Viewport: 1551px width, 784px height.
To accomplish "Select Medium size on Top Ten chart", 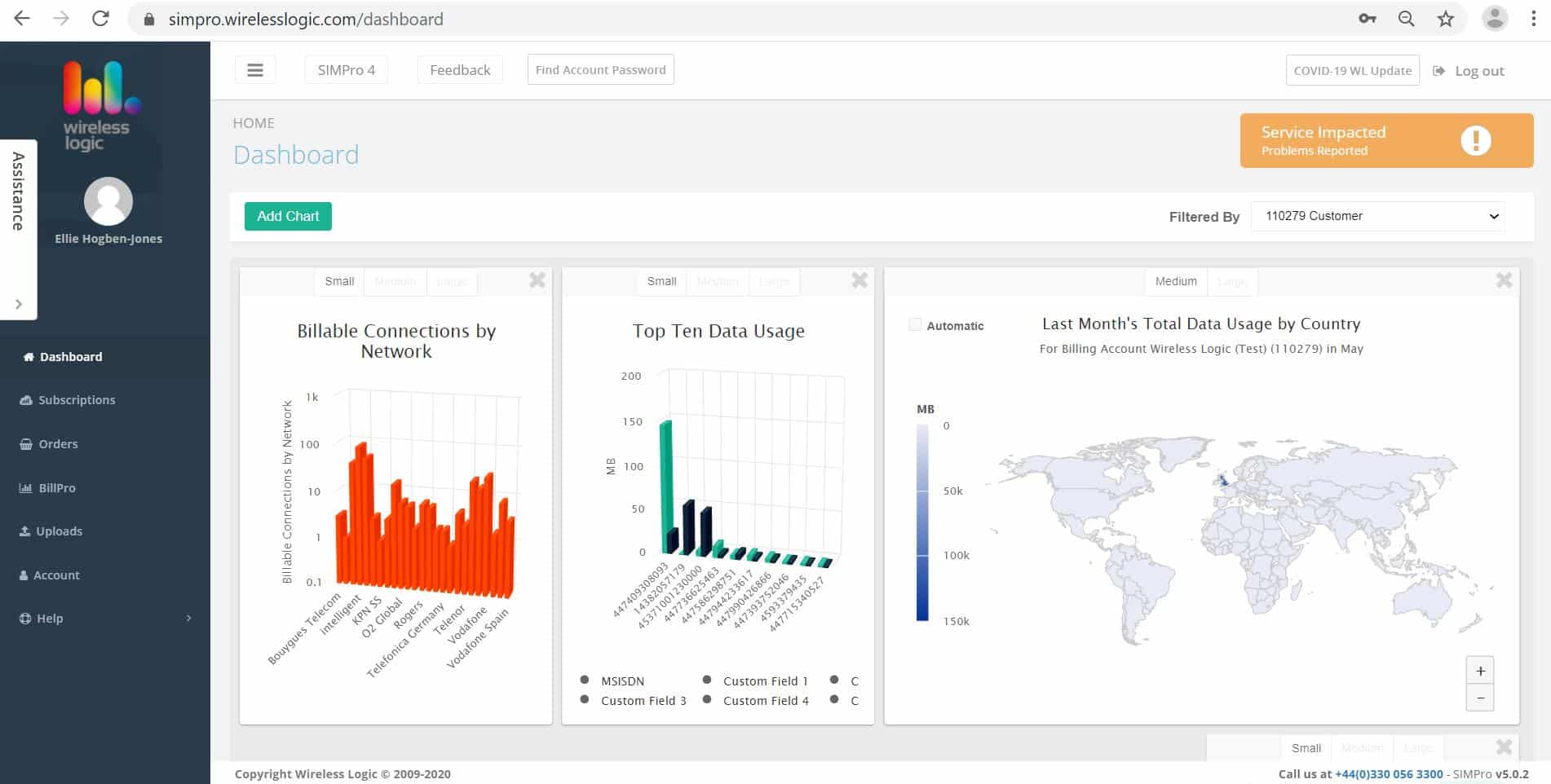I will pyautogui.click(x=718, y=281).
